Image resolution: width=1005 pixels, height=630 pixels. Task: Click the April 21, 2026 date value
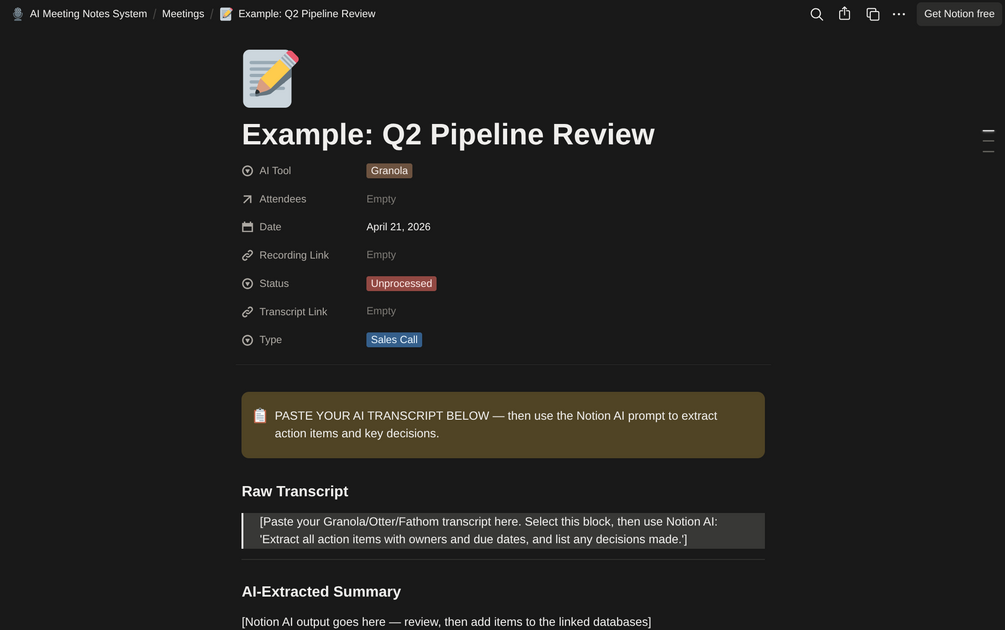pyautogui.click(x=398, y=227)
